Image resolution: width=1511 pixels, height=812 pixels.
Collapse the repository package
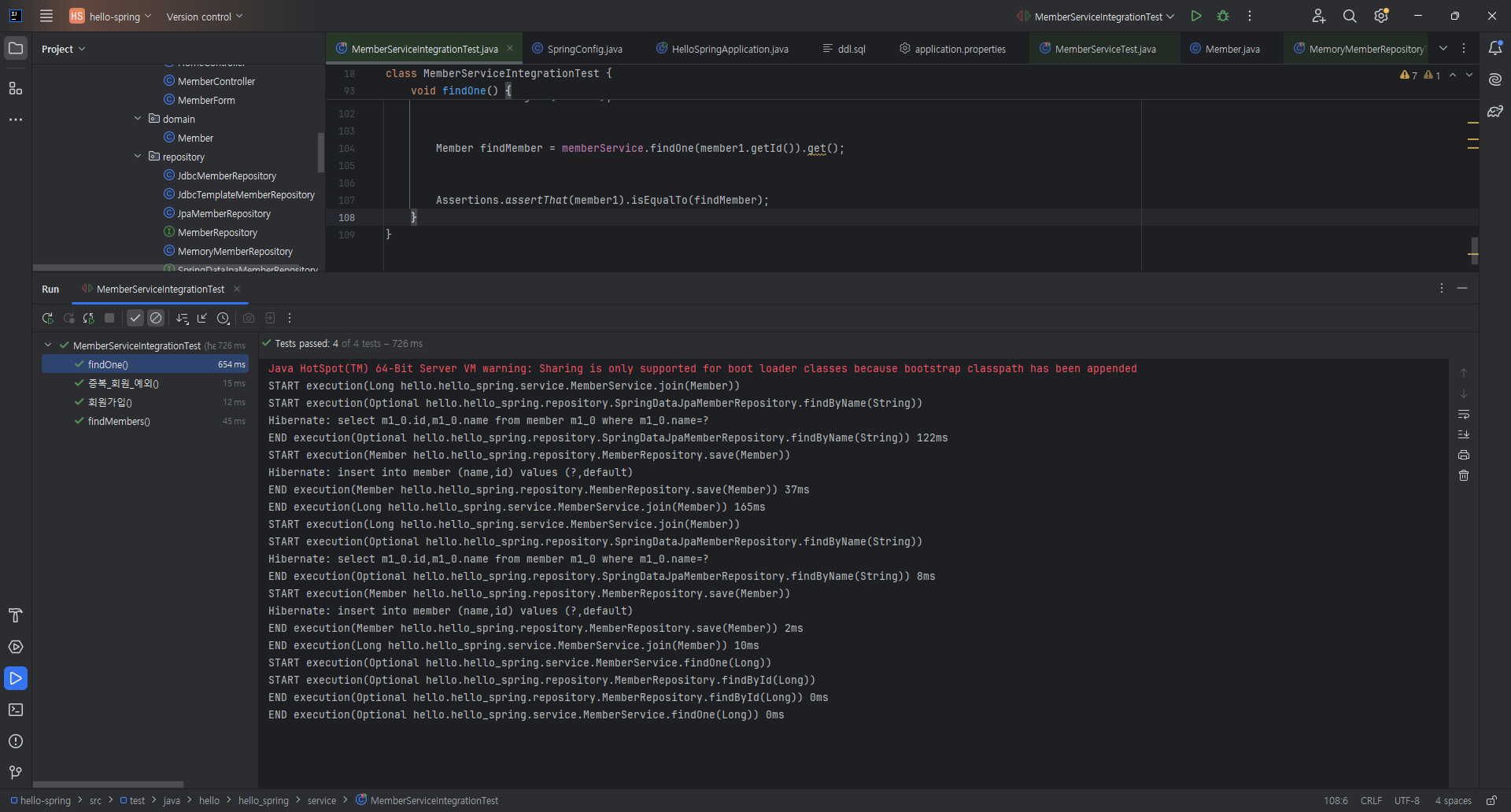point(138,157)
